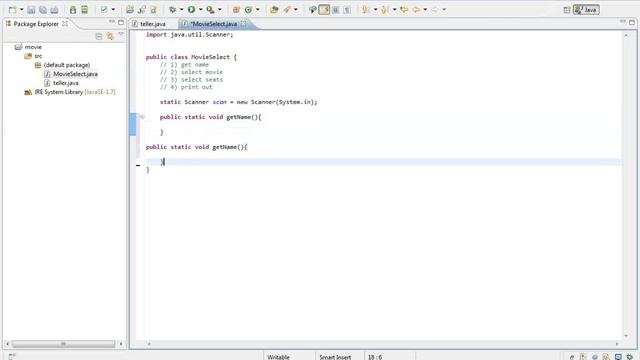
Task: Click the Print icon in toolbar
Action: [x=54, y=9]
